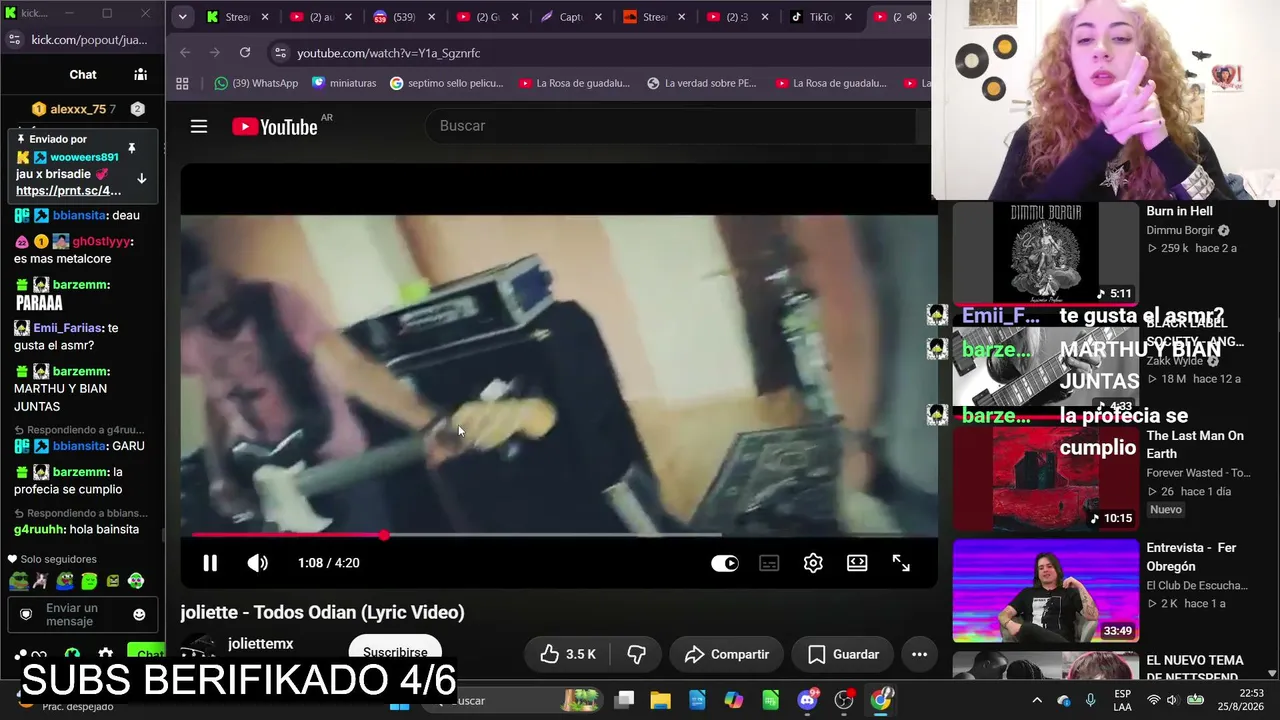Open the emoji picker in Kick chat
The width and height of the screenshot is (1280, 720).
tap(139, 614)
